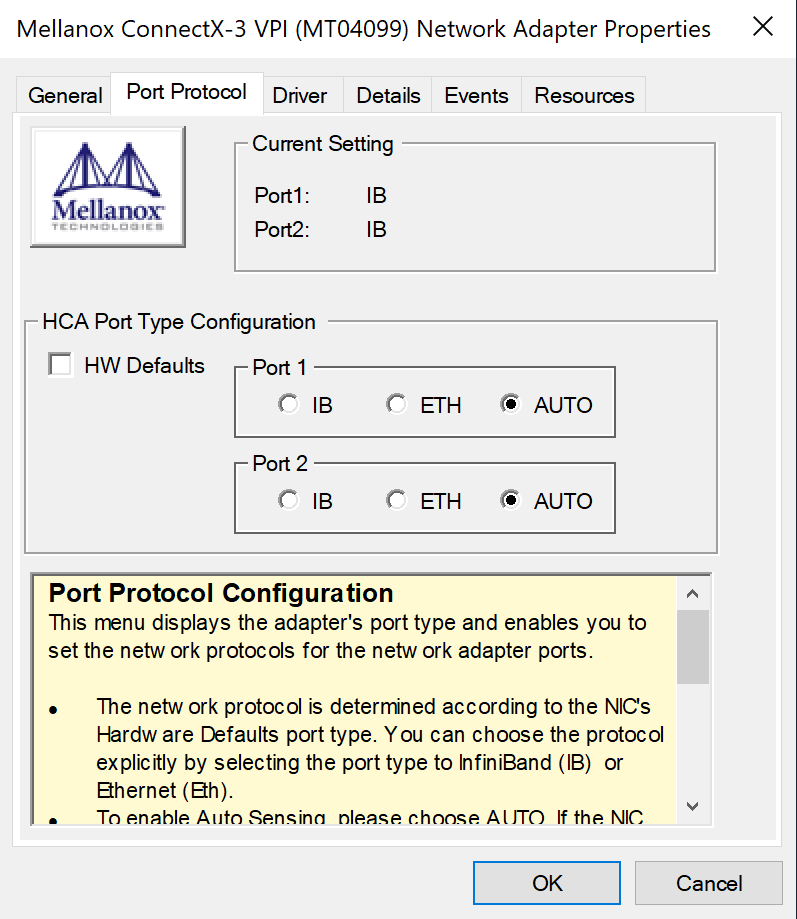Open the Details tab

(x=388, y=96)
